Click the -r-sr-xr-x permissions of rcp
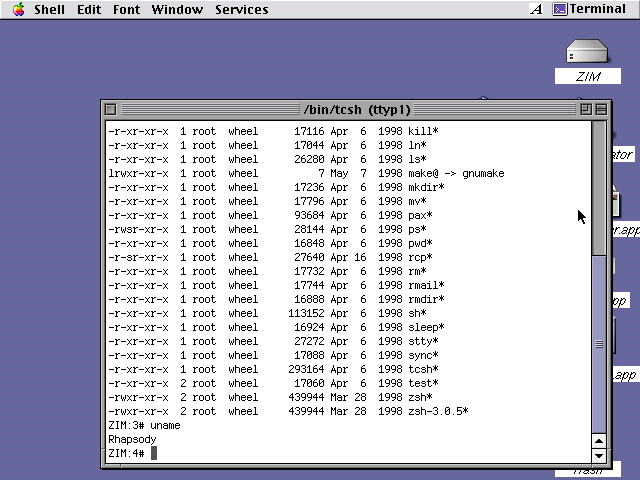This screenshot has width=640, height=480. coord(138,258)
